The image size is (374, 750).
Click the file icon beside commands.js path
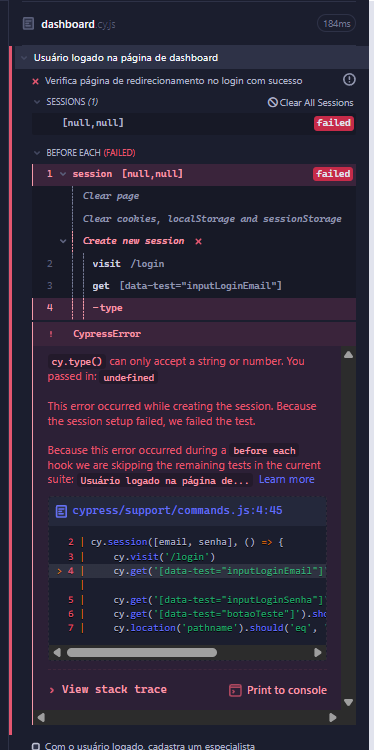tap(61, 511)
